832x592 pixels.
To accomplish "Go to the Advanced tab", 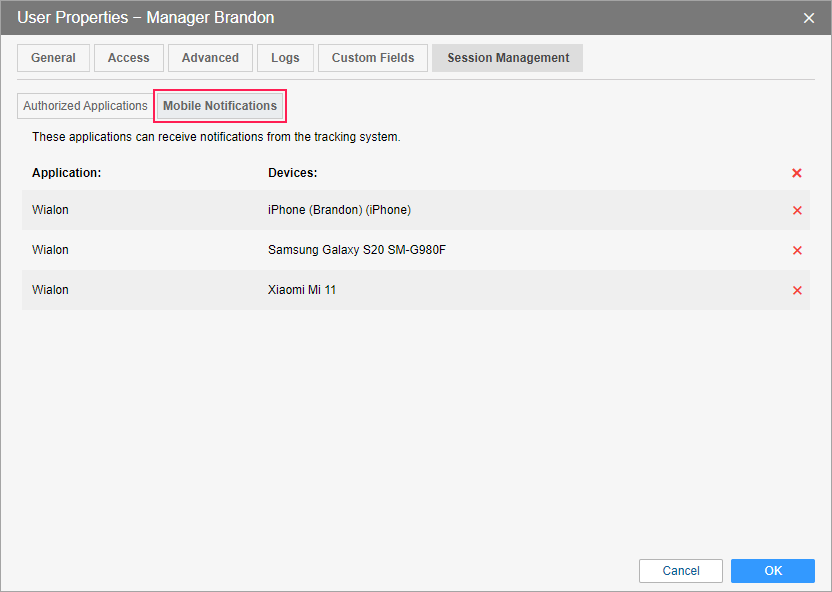I will [x=210, y=58].
